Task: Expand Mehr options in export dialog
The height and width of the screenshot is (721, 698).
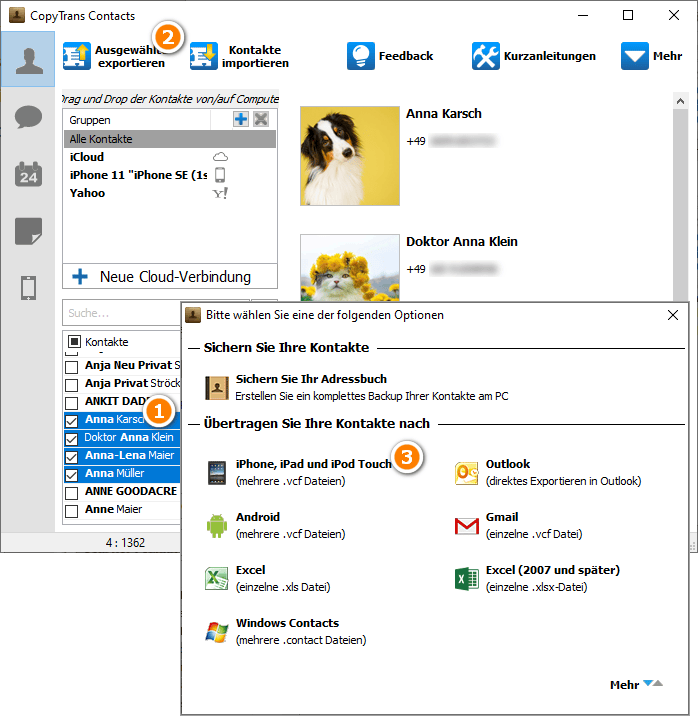Action: pos(636,685)
